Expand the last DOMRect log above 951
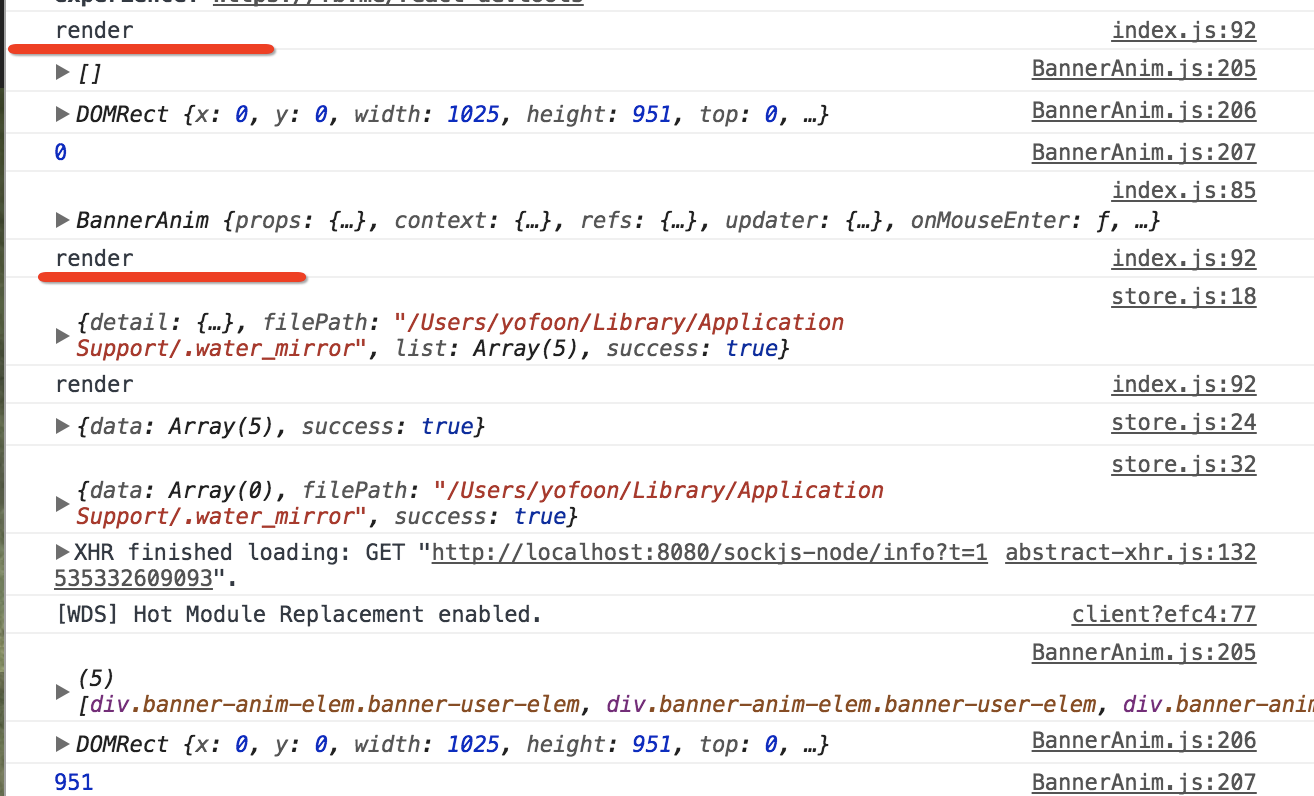Screen dimensions: 1314x796 tap(63, 744)
